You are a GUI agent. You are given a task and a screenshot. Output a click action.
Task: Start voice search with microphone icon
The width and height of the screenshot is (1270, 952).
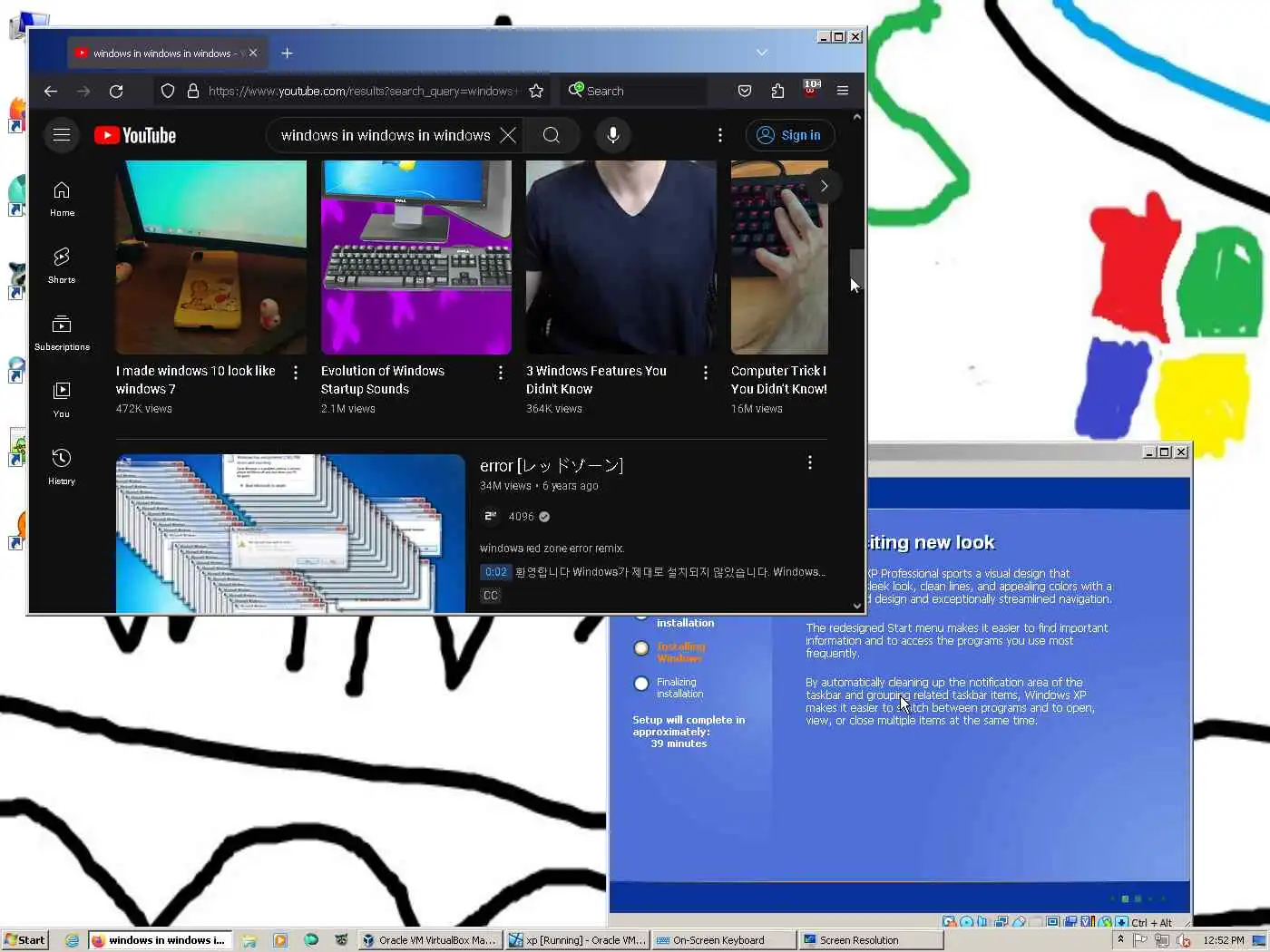(x=613, y=135)
